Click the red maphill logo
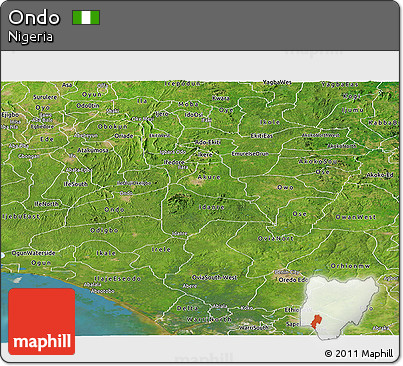Image resolution: width=403 pixels, height=366 pixels. 42,321
